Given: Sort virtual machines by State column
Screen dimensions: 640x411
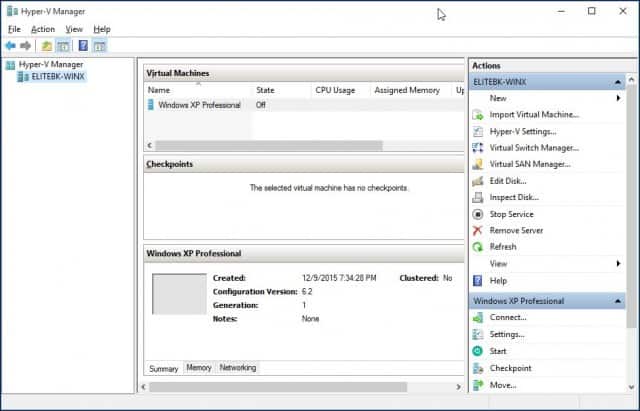Looking at the screenshot, I should (x=282, y=90).
